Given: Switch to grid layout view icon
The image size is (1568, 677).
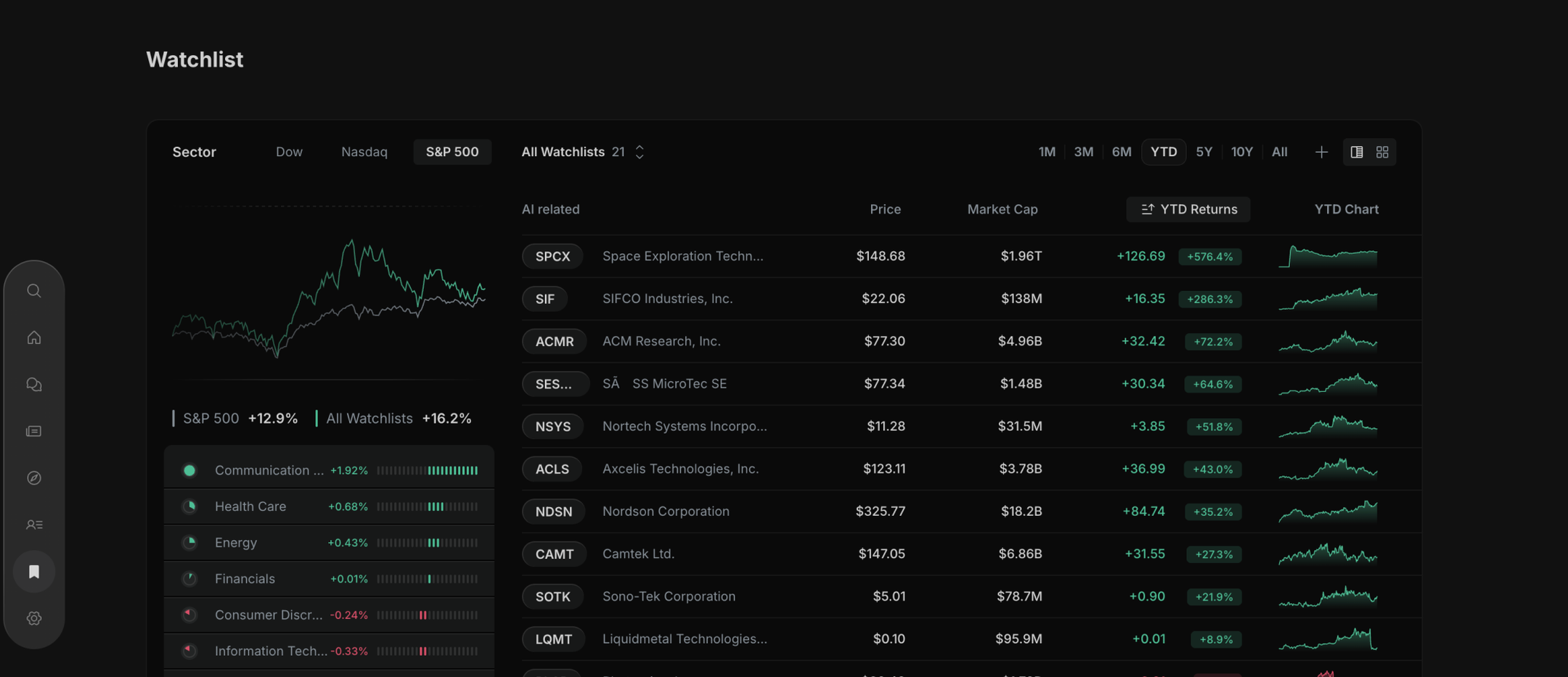Looking at the screenshot, I should click(x=1382, y=152).
